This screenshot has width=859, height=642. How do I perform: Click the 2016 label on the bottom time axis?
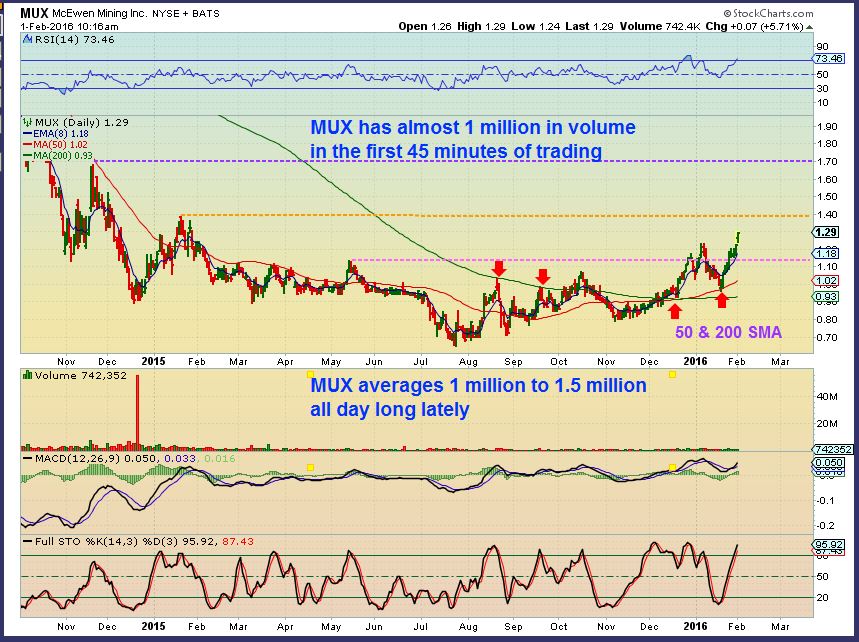[696, 626]
